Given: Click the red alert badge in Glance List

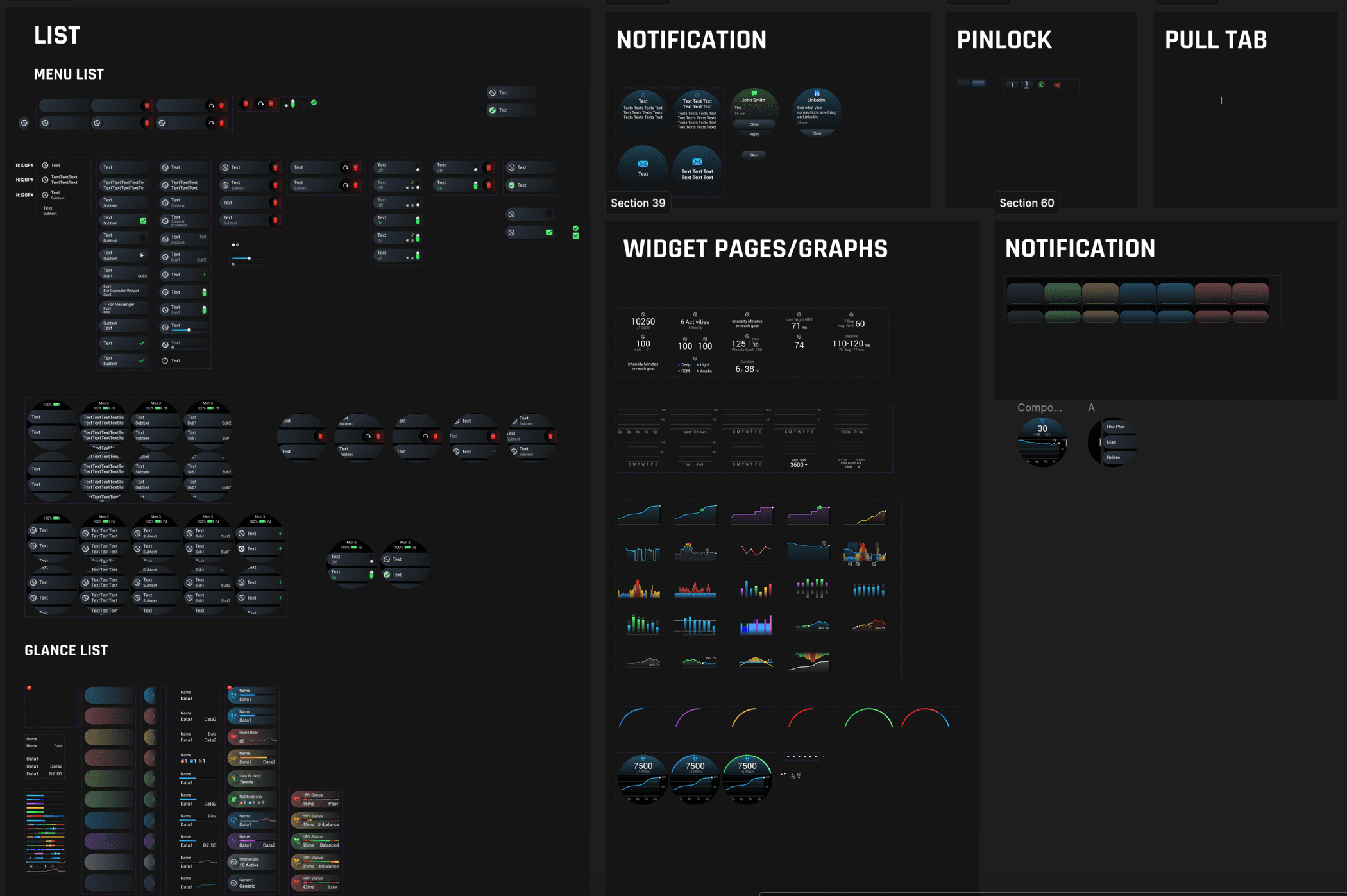Looking at the screenshot, I should tap(29, 688).
